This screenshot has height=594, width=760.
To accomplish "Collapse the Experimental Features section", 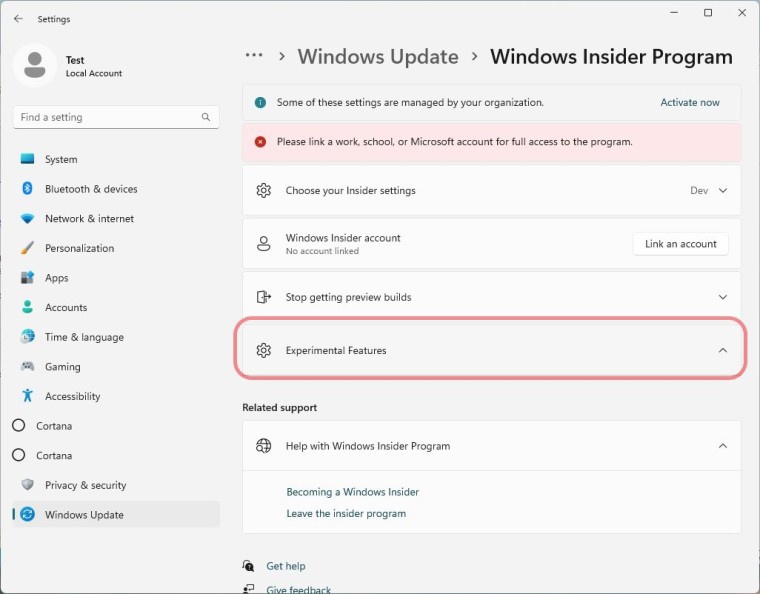I will pos(722,350).
